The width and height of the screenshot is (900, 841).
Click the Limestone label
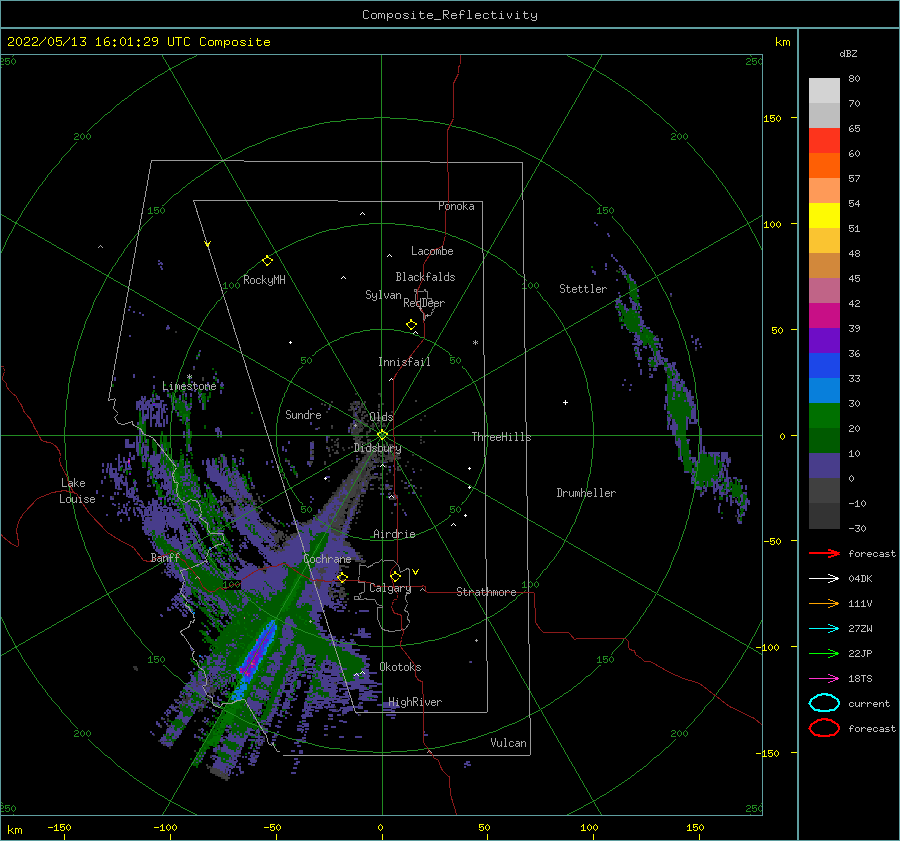(189, 386)
